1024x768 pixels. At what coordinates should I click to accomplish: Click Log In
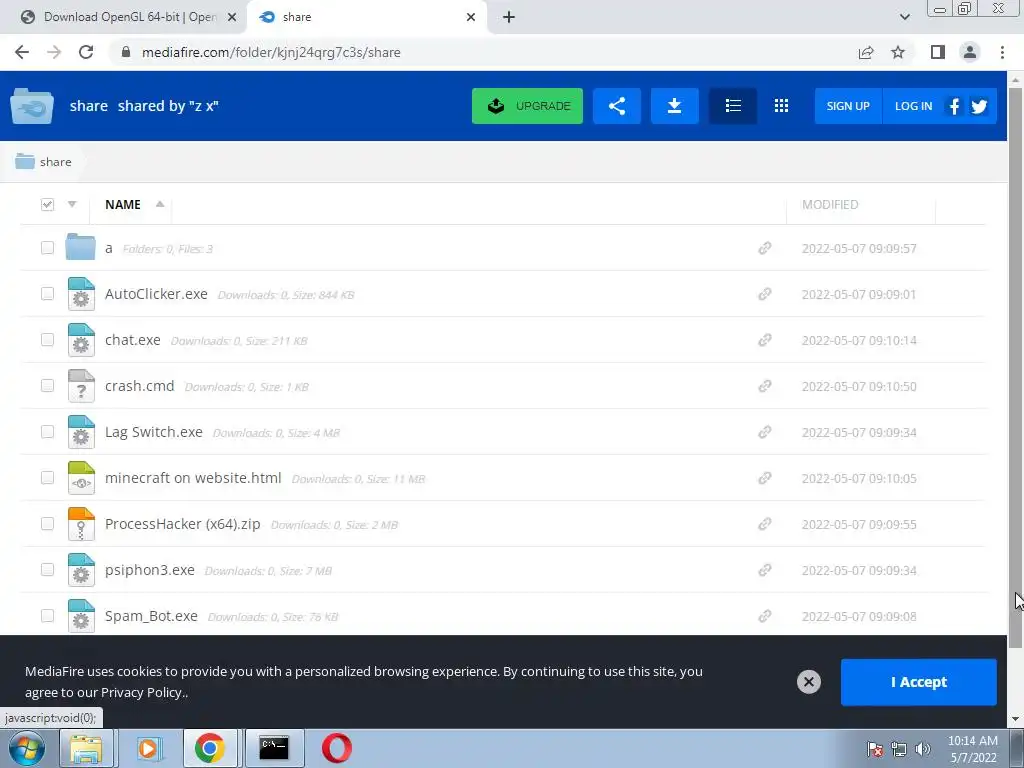click(x=913, y=106)
